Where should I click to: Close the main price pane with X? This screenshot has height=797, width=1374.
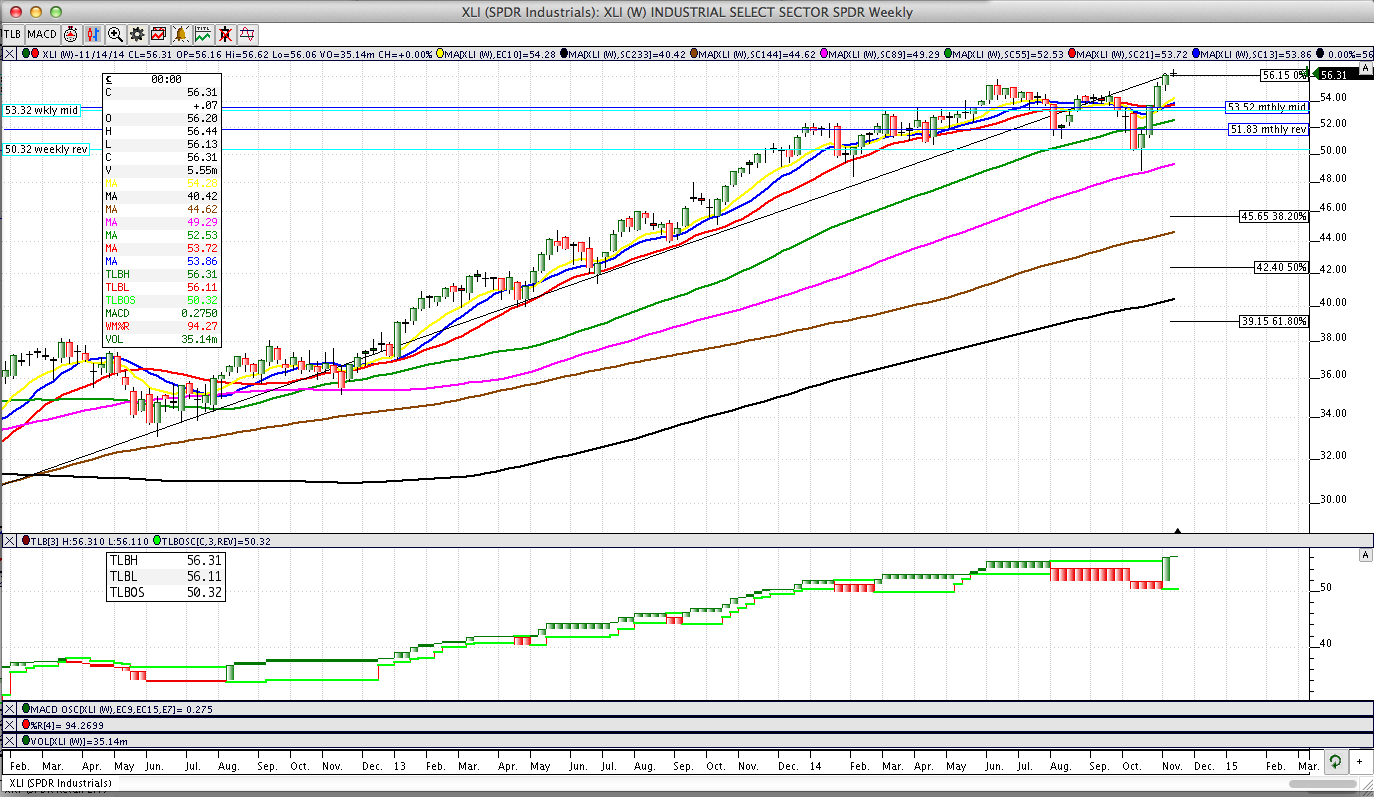8,53
